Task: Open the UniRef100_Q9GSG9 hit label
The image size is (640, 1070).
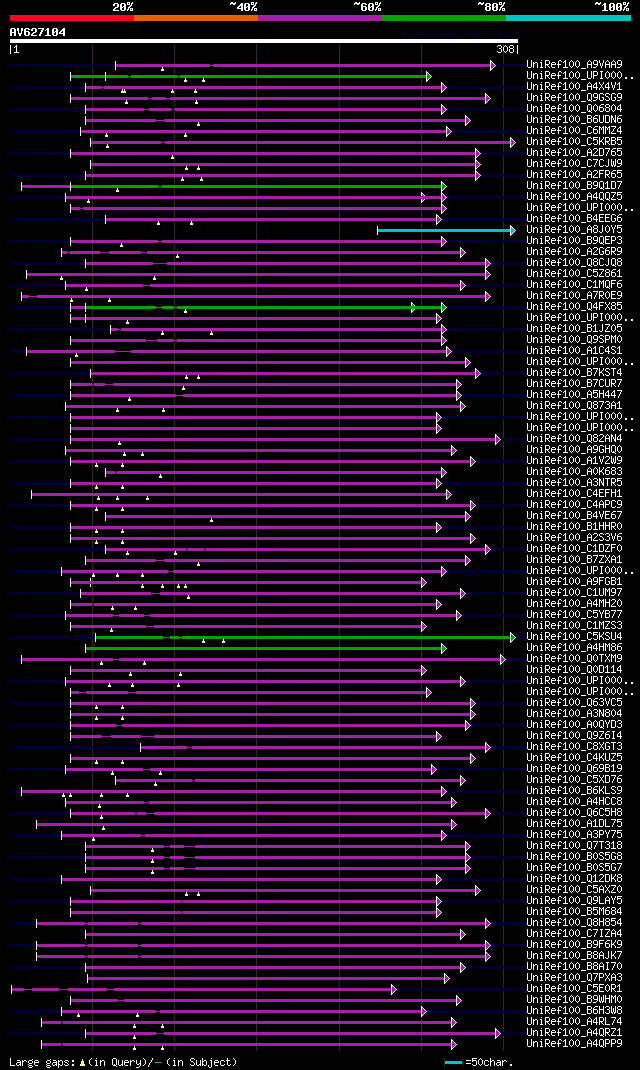Action: point(574,98)
